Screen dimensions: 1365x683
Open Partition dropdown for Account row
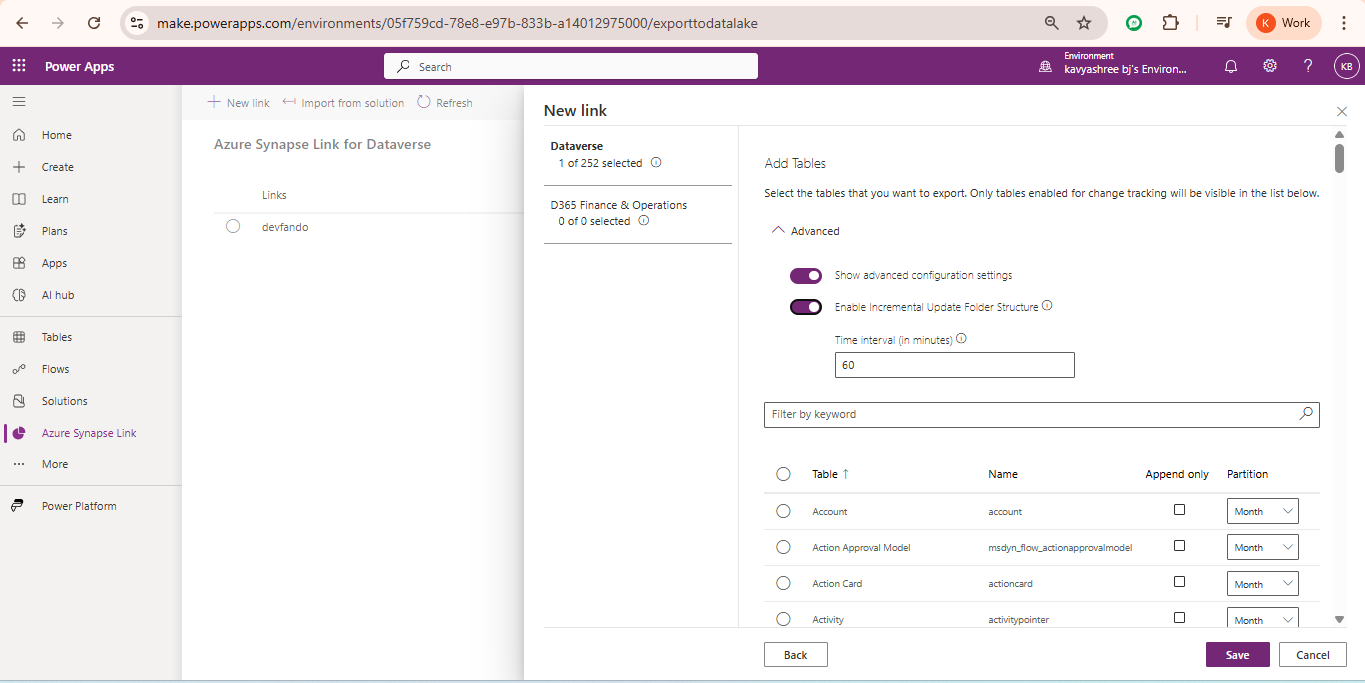pyautogui.click(x=1262, y=511)
